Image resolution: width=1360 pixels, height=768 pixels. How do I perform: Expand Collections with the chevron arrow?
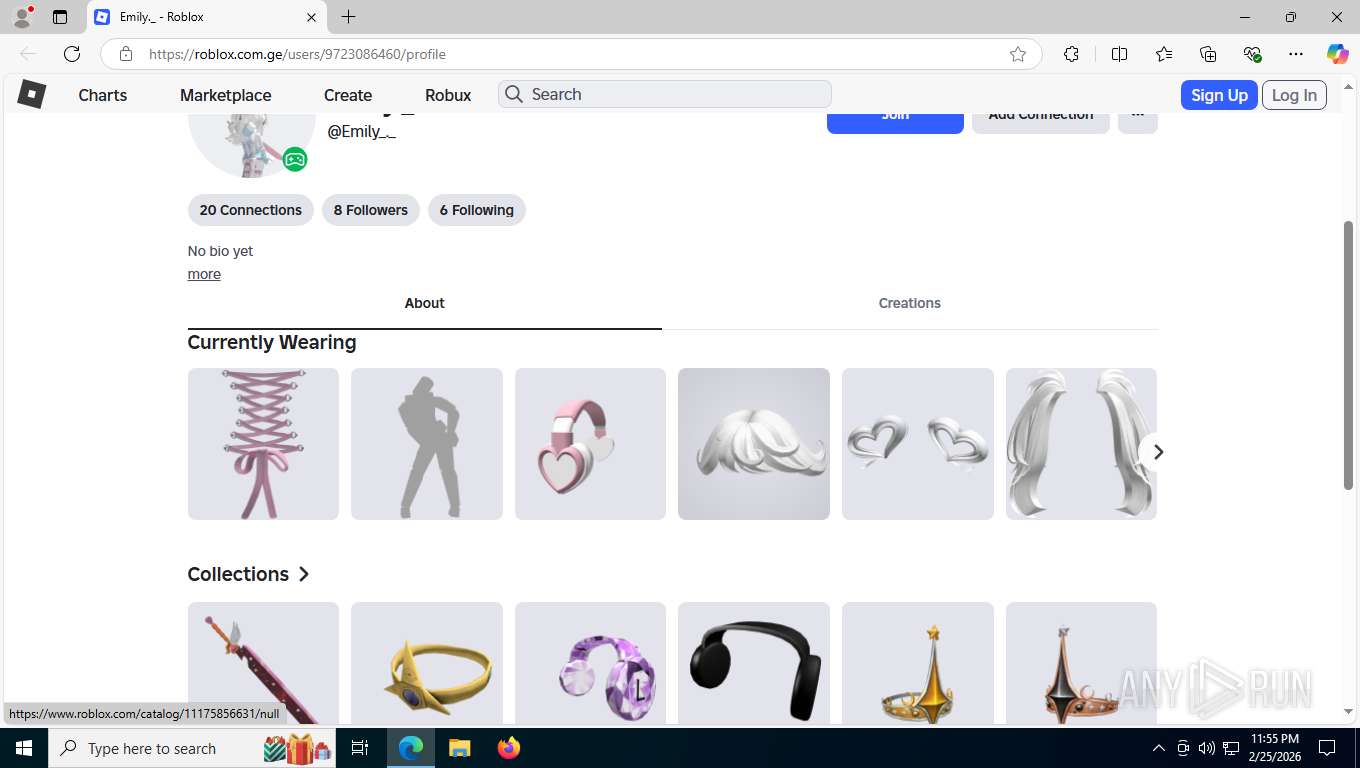pyautogui.click(x=304, y=574)
